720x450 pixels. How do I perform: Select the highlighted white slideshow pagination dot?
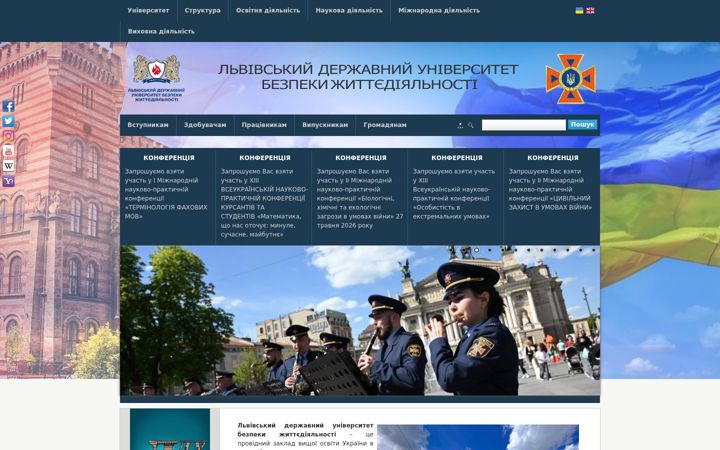click(477, 250)
